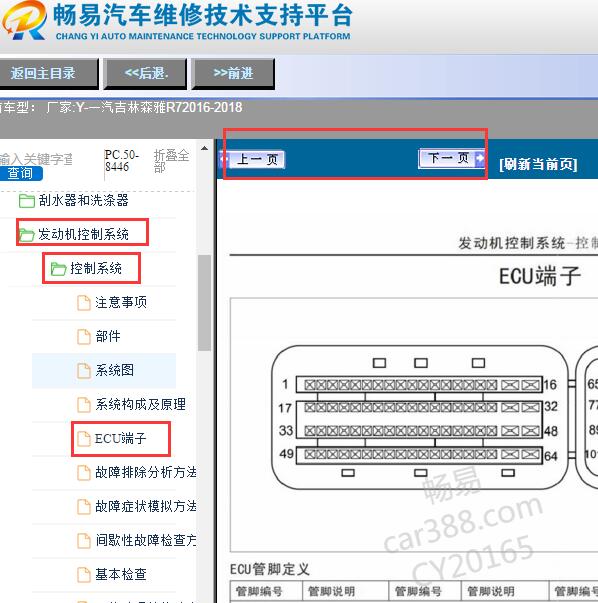Click open folder icon of 发动机控制系统

[26, 235]
